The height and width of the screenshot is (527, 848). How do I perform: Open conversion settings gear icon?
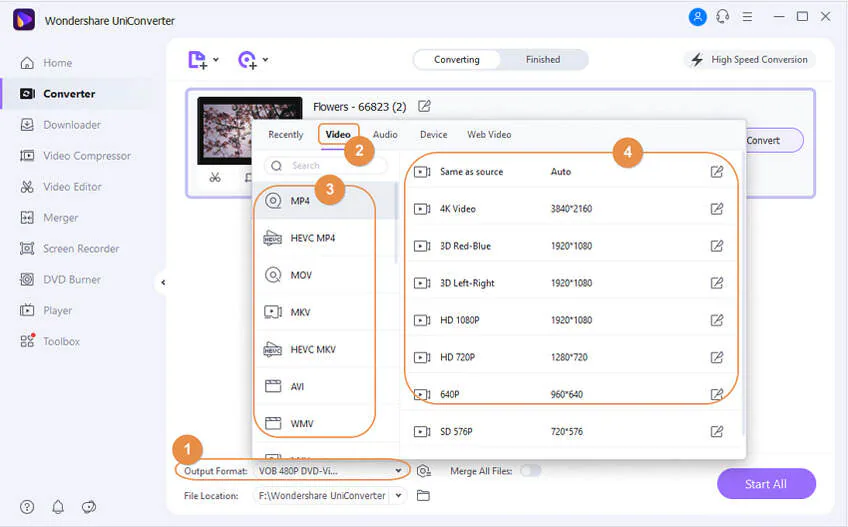pyautogui.click(x=424, y=471)
